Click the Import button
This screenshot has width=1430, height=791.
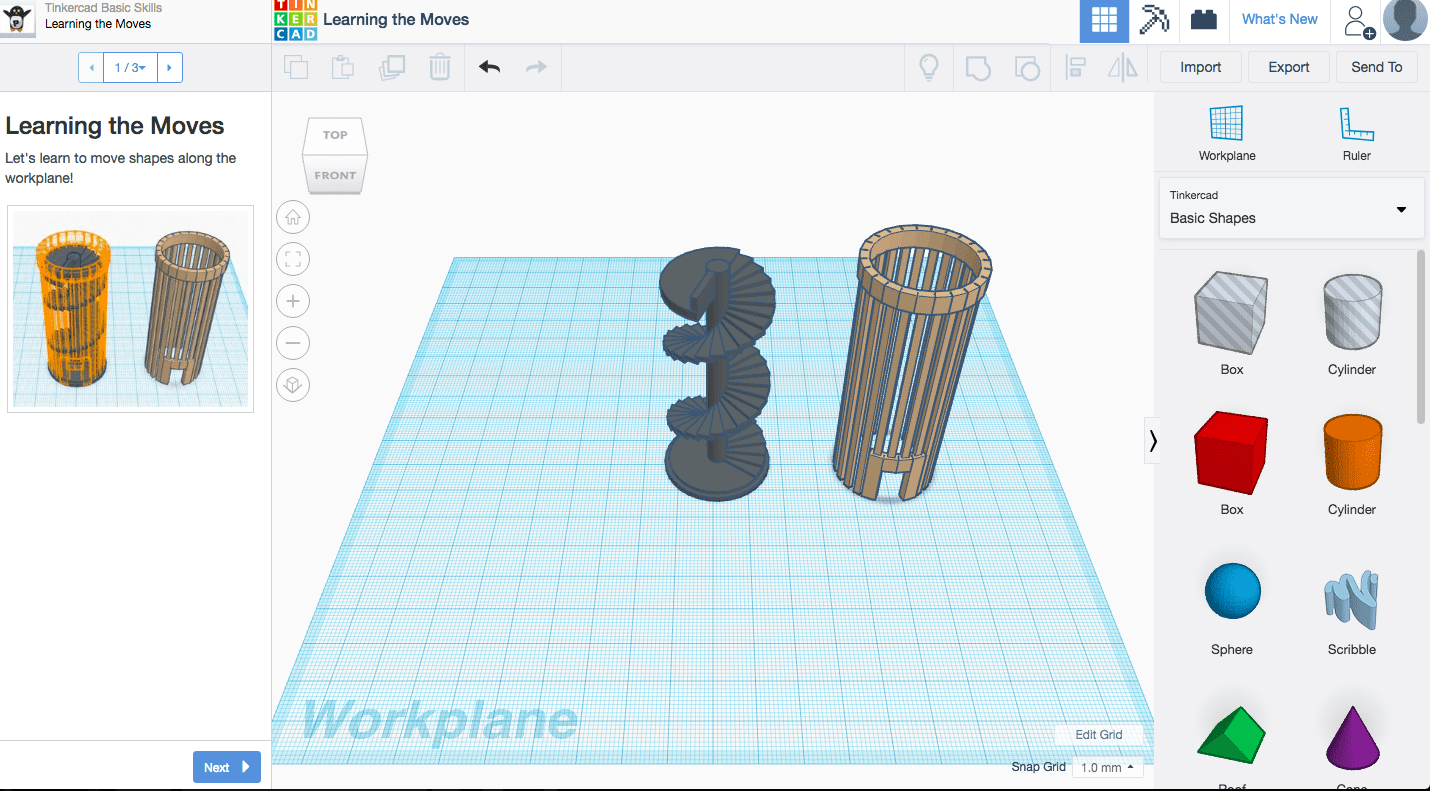click(1201, 67)
